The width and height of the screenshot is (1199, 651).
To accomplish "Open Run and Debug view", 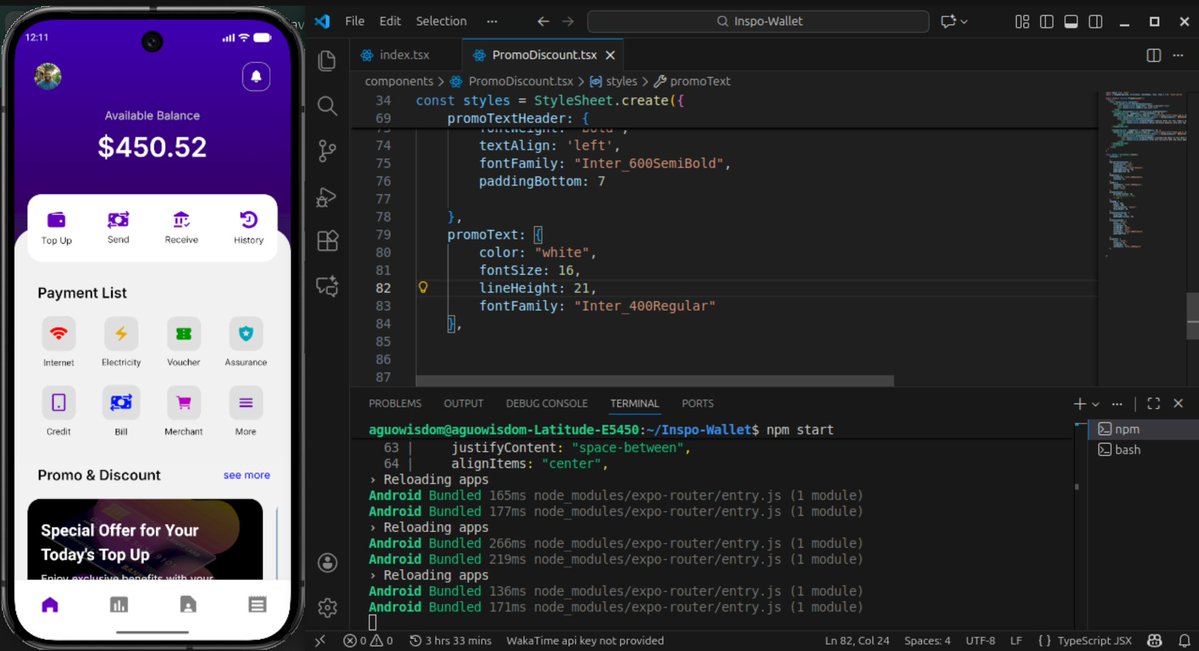I will pos(327,197).
